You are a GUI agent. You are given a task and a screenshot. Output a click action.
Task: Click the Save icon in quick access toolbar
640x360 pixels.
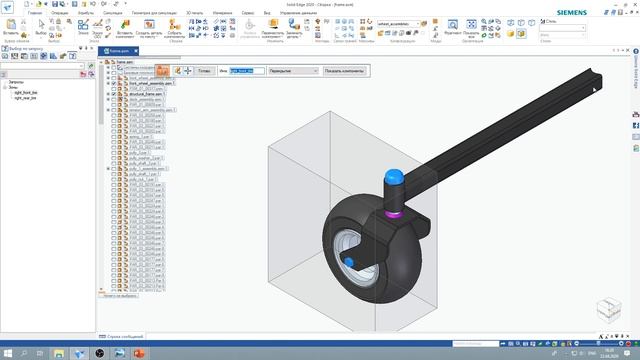[55, 4]
